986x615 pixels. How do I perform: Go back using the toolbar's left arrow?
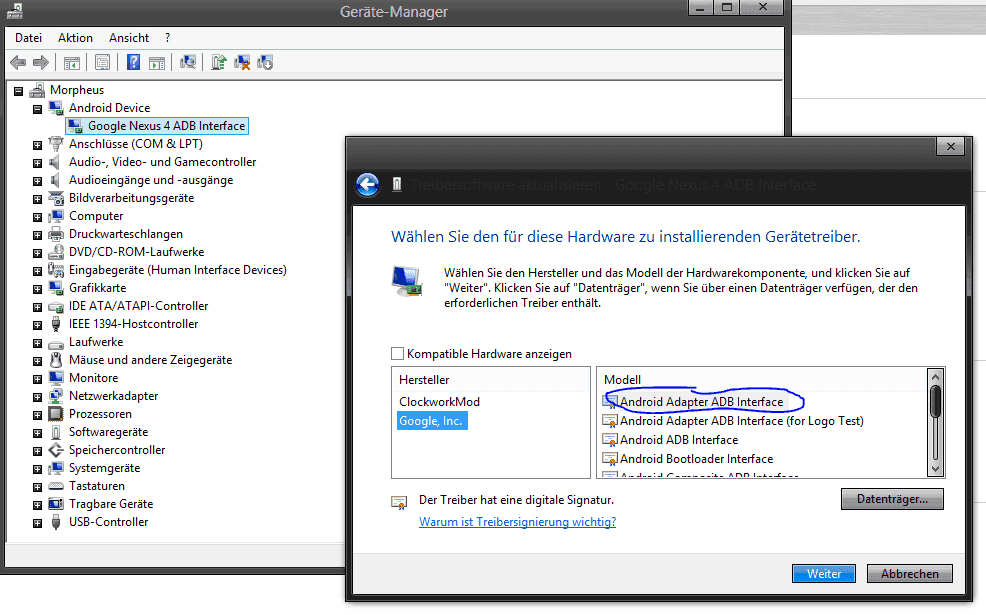18,62
